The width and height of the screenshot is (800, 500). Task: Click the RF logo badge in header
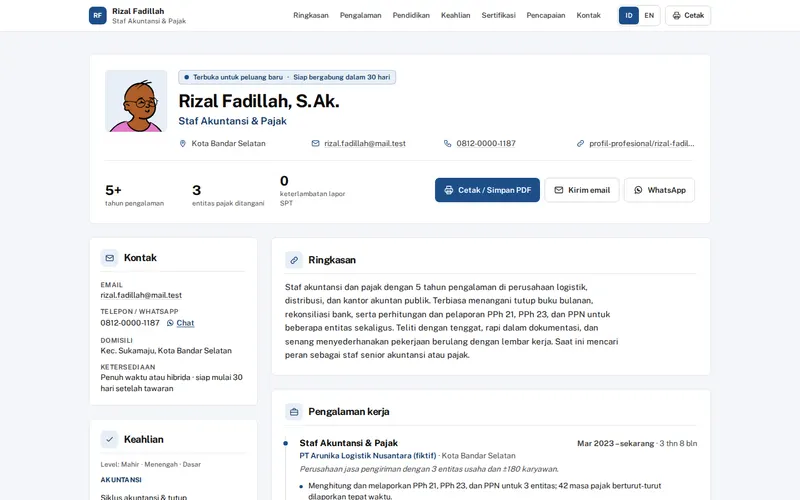pyautogui.click(x=97, y=15)
